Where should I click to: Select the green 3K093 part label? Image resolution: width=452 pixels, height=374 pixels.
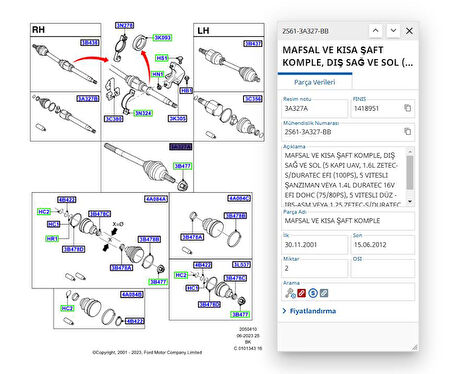[162, 38]
